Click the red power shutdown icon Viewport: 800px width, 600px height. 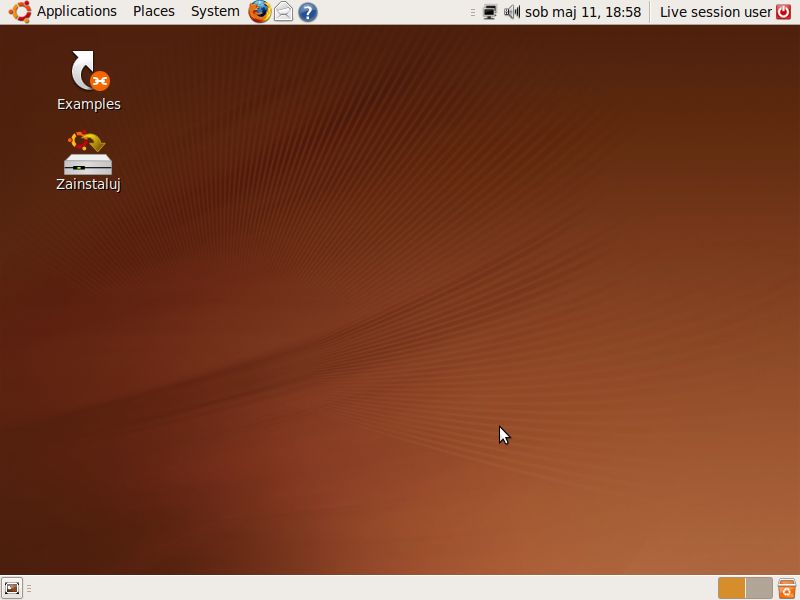(784, 12)
